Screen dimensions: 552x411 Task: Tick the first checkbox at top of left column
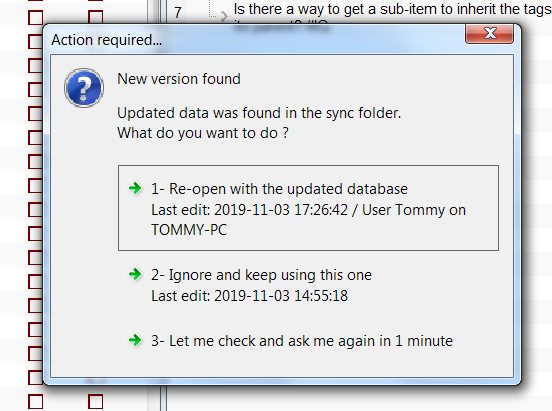tap(36, 17)
